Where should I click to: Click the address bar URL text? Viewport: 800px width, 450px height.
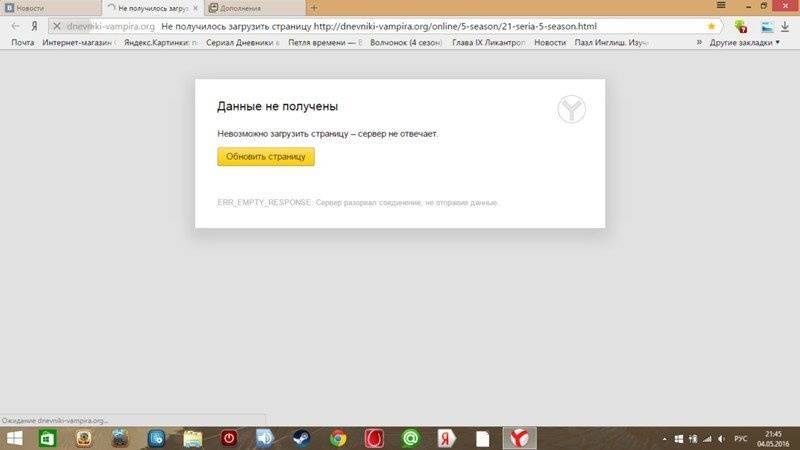(x=379, y=26)
